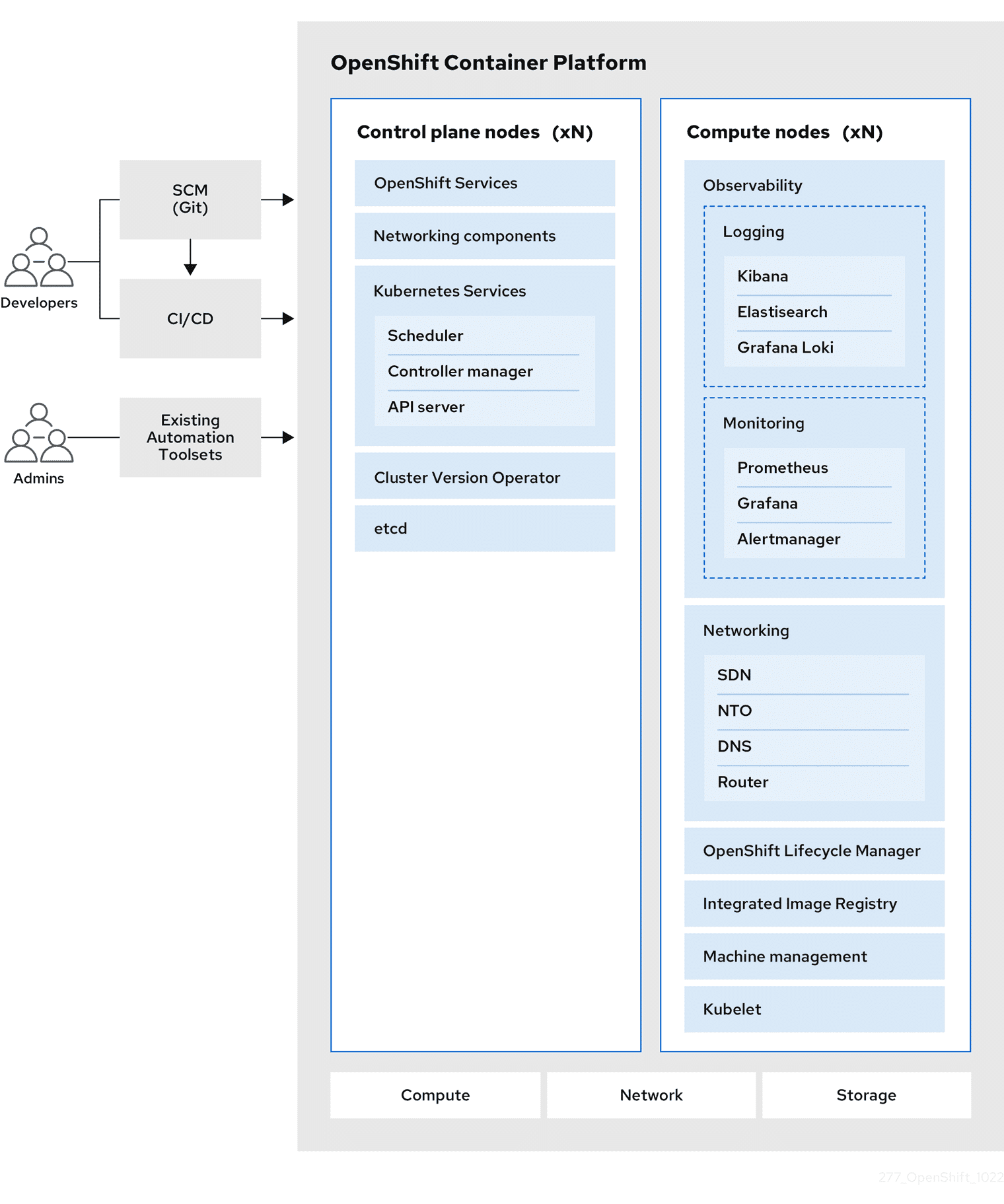
Task: Click the Developers label
Action: point(39,303)
